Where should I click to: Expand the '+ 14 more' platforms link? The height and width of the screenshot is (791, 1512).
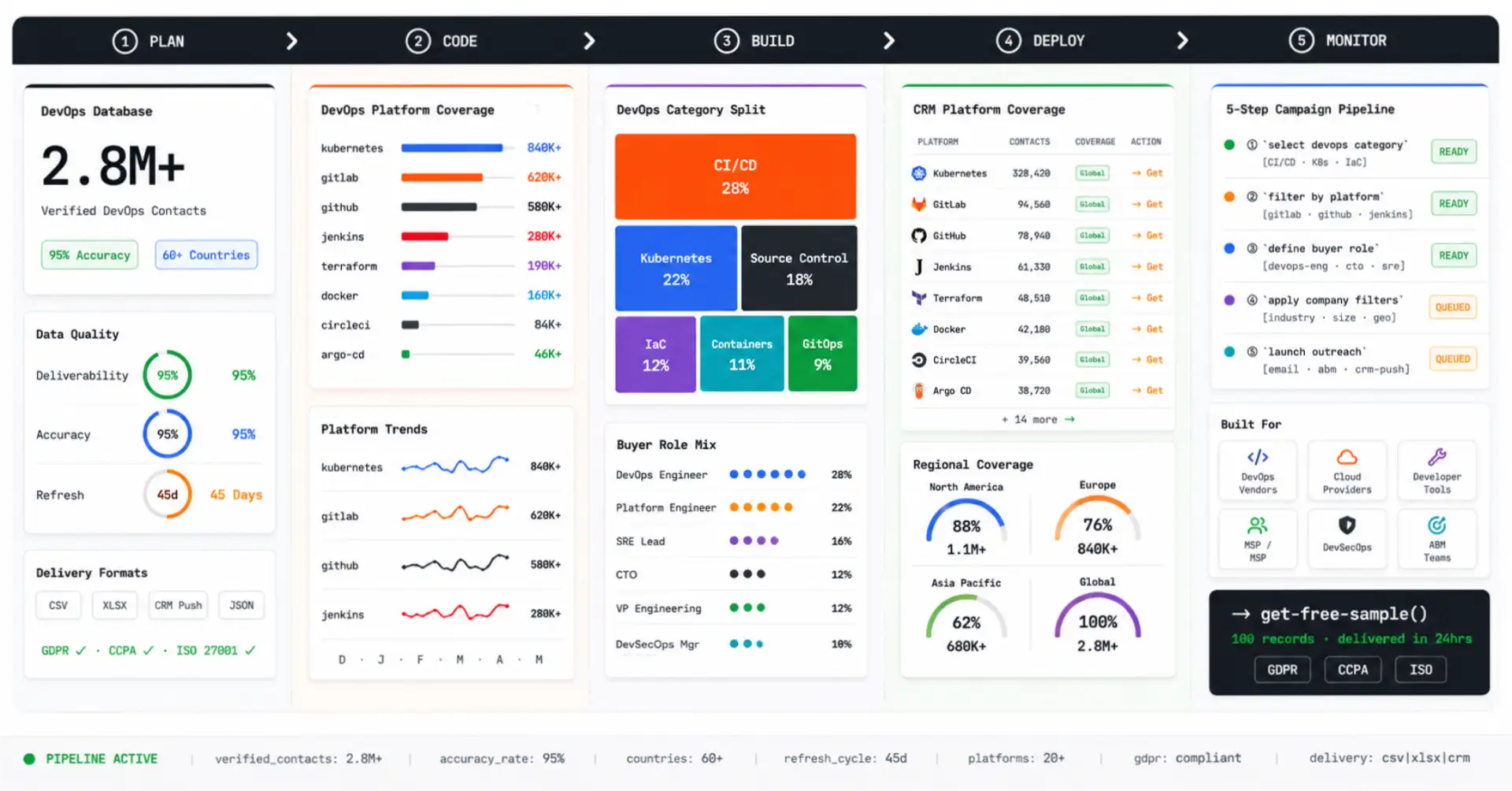tap(1038, 420)
